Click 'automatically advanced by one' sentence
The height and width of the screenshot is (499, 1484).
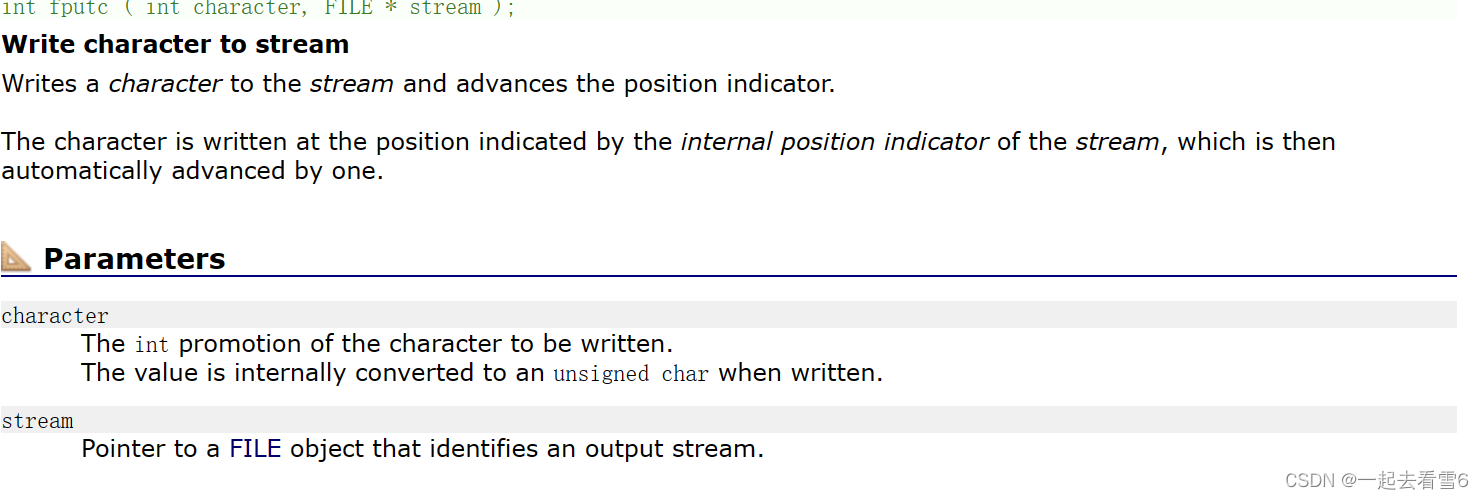pos(192,171)
